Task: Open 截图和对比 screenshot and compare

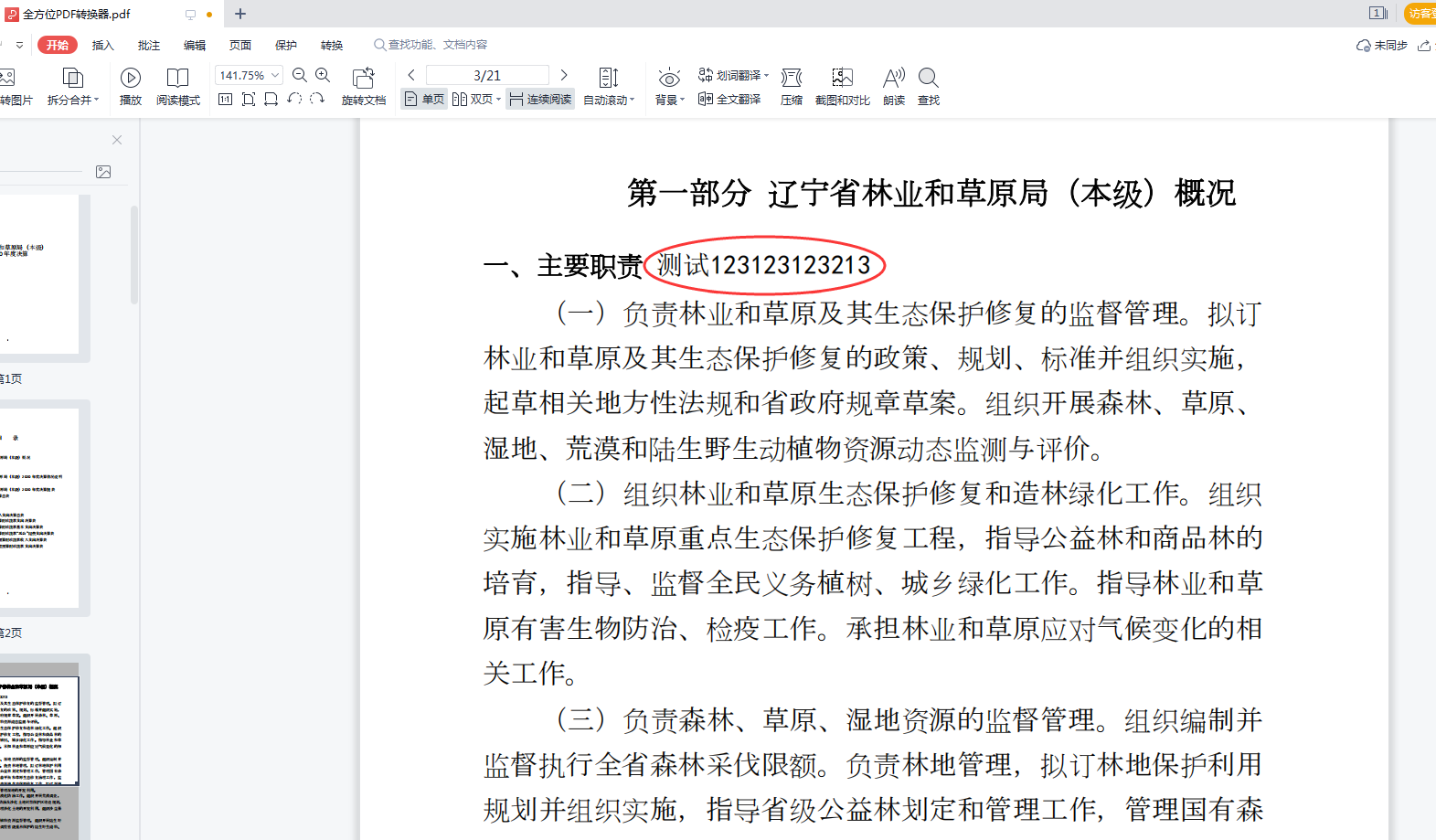Action: pyautogui.click(x=842, y=87)
